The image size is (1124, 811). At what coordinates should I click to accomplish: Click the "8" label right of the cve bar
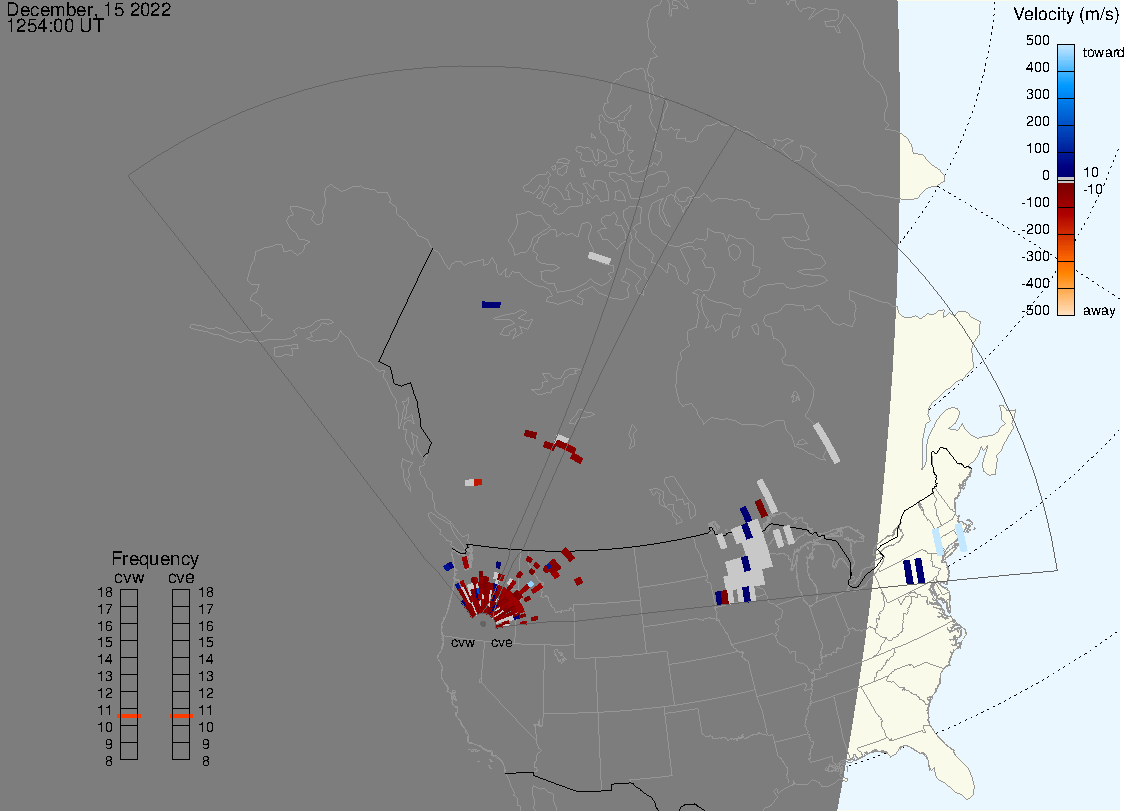point(206,761)
